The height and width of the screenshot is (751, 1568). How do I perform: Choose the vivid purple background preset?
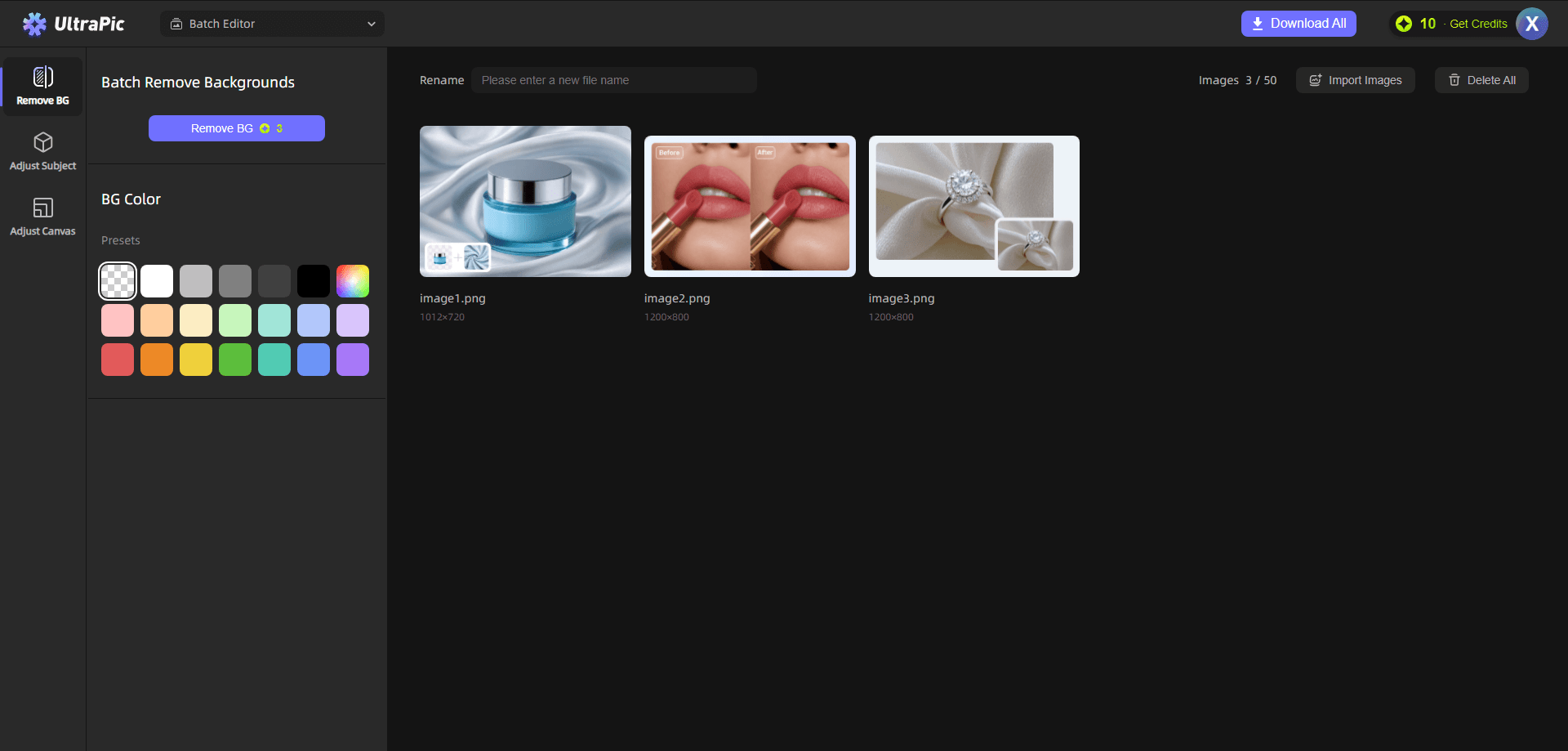click(x=353, y=360)
